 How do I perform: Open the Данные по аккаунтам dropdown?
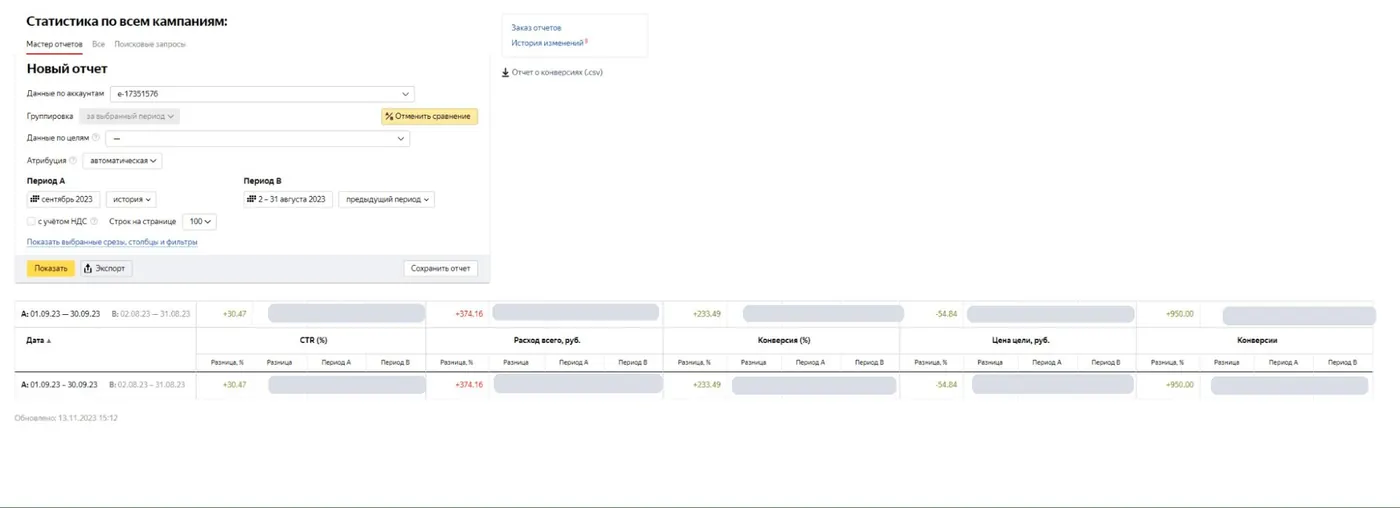coord(261,94)
